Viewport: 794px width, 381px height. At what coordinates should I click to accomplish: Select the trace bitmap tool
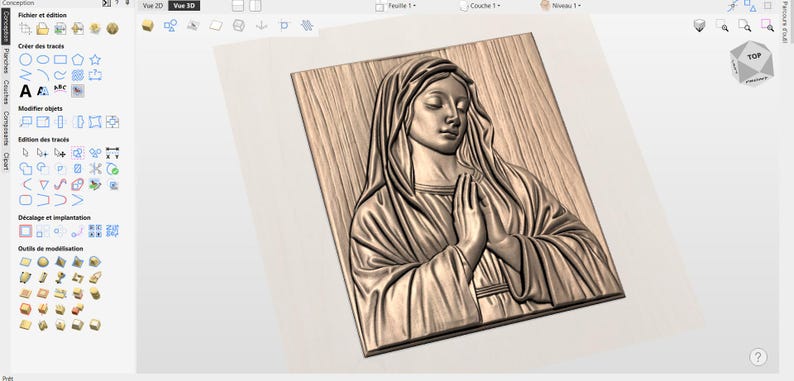pyautogui.click(x=77, y=91)
